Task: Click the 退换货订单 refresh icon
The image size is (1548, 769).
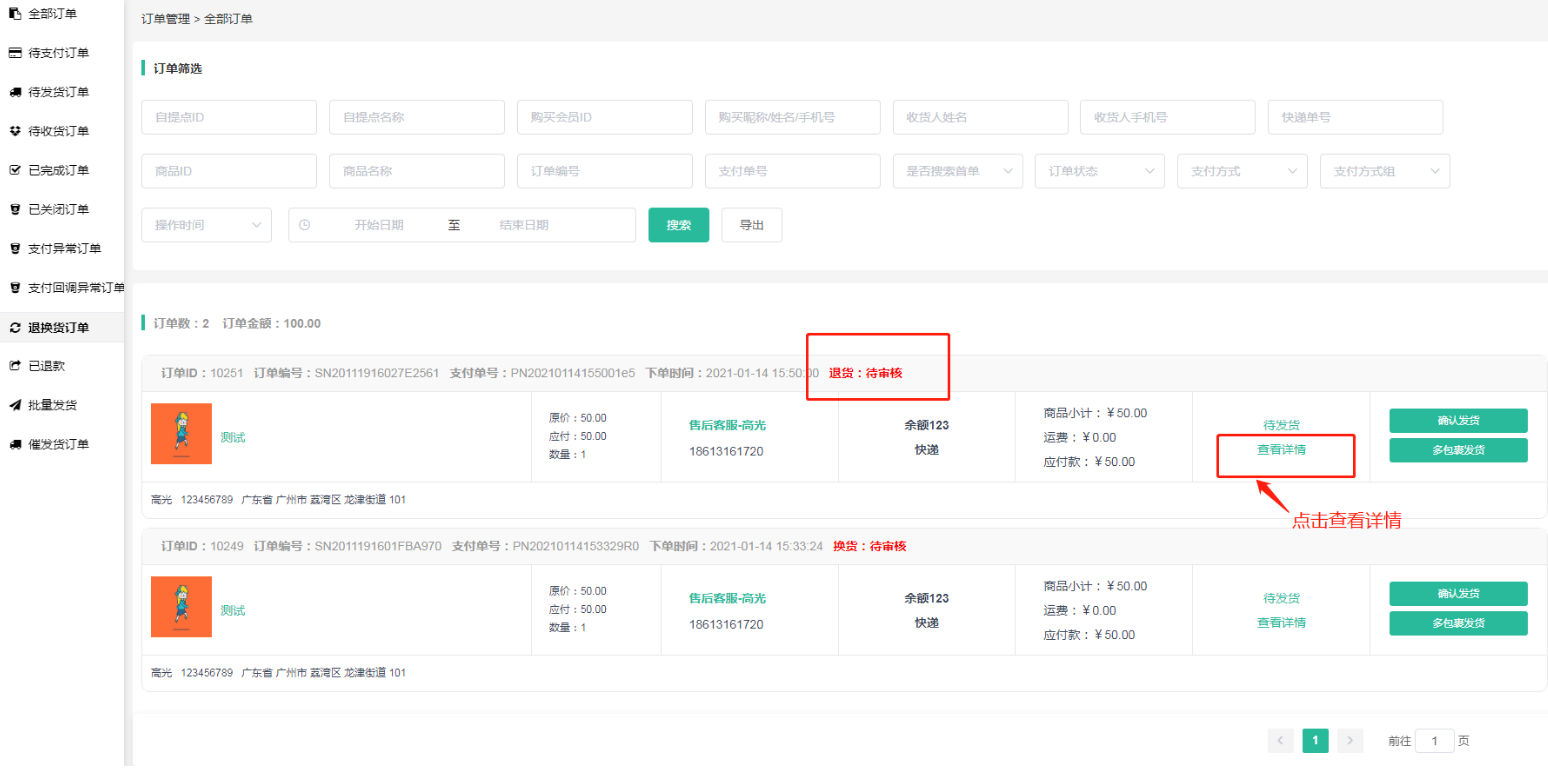Action: (15, 327)
